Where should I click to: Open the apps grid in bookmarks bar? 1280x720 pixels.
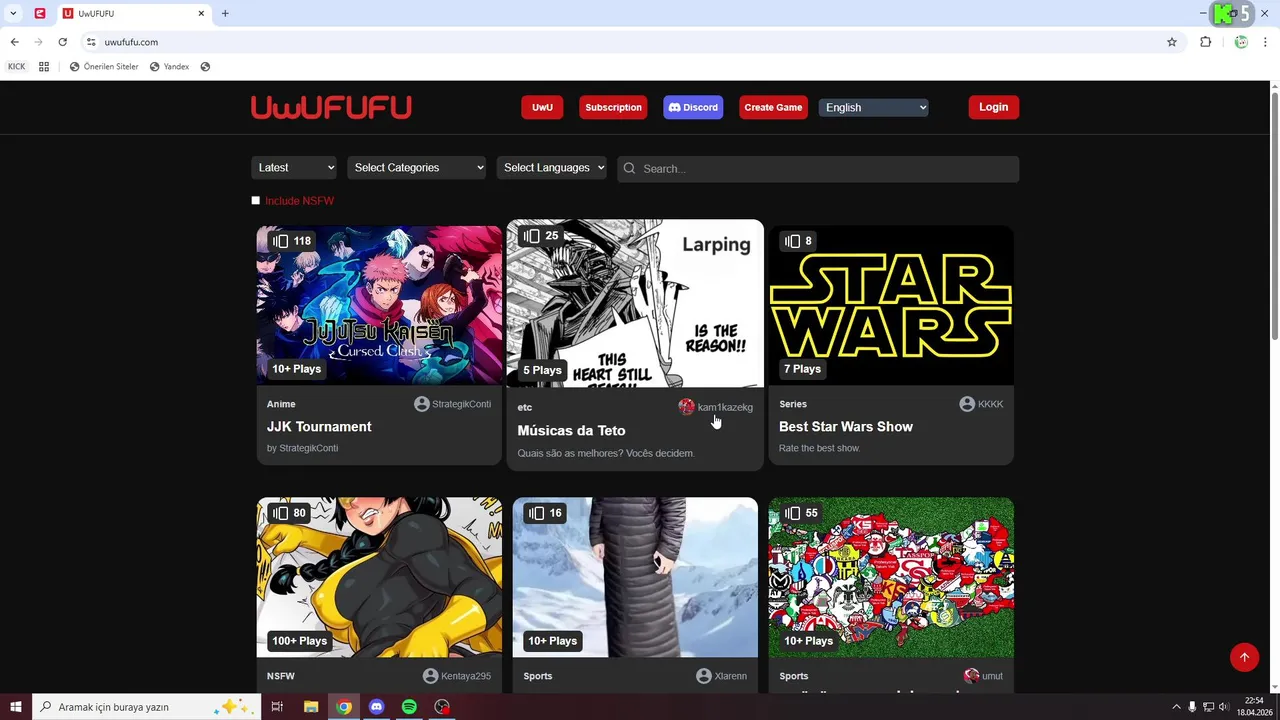(x=44, y=67)
